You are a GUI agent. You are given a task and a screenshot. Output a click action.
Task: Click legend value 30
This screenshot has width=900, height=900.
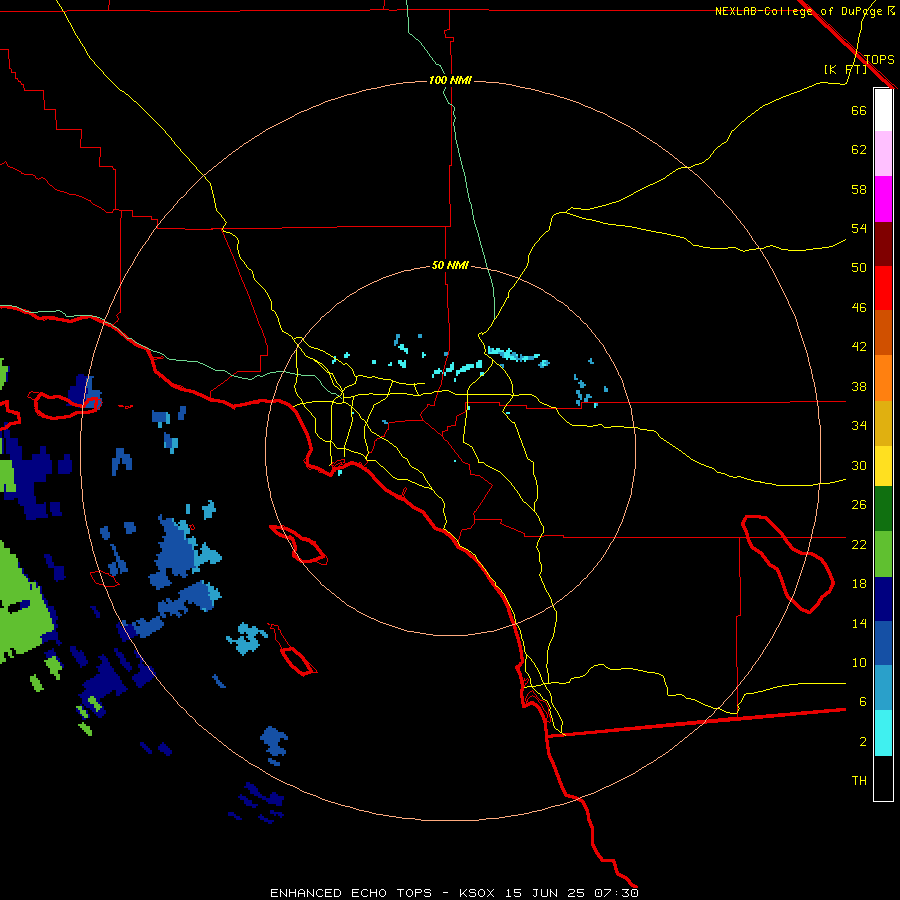(x=859, y=465)
